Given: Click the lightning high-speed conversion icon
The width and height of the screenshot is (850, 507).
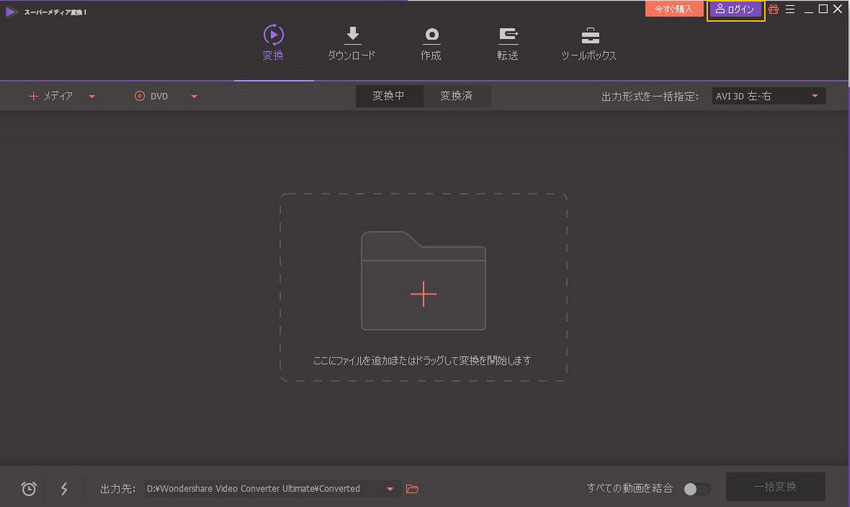Looking at the screenshot, I should click(64, 489).
